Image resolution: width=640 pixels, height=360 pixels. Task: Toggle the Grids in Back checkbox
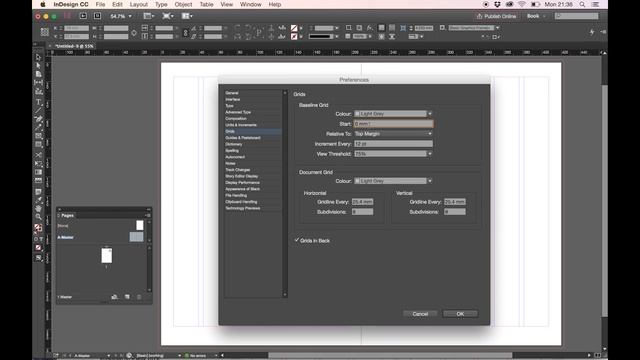click(297, 240)
